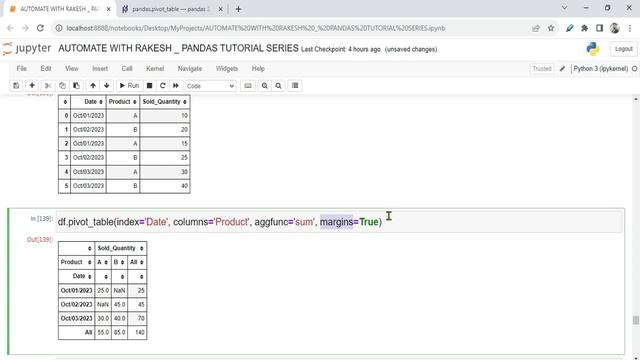Rename notebook via the title text
The image size is (640, 360).
coord(178,48)
